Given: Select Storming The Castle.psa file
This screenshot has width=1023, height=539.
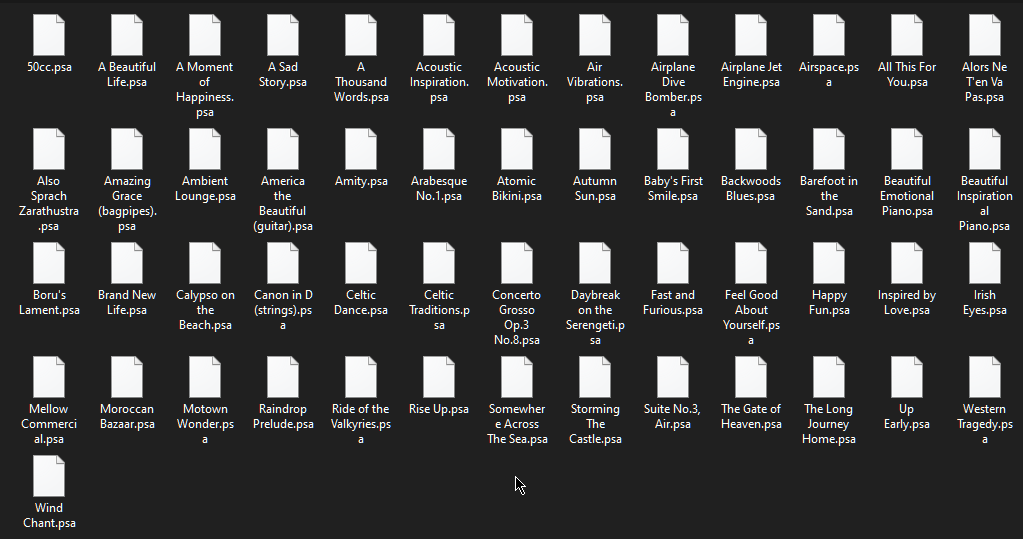Looking at the screenshot, I should pos(595,378).
